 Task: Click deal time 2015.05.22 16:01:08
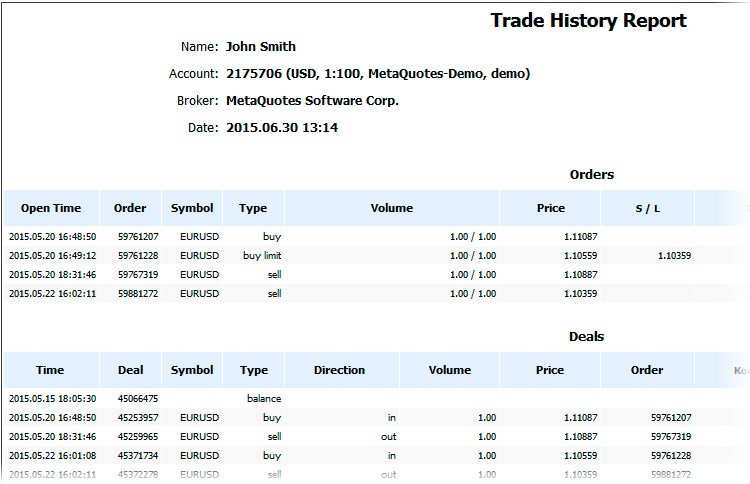coord(53,456)
